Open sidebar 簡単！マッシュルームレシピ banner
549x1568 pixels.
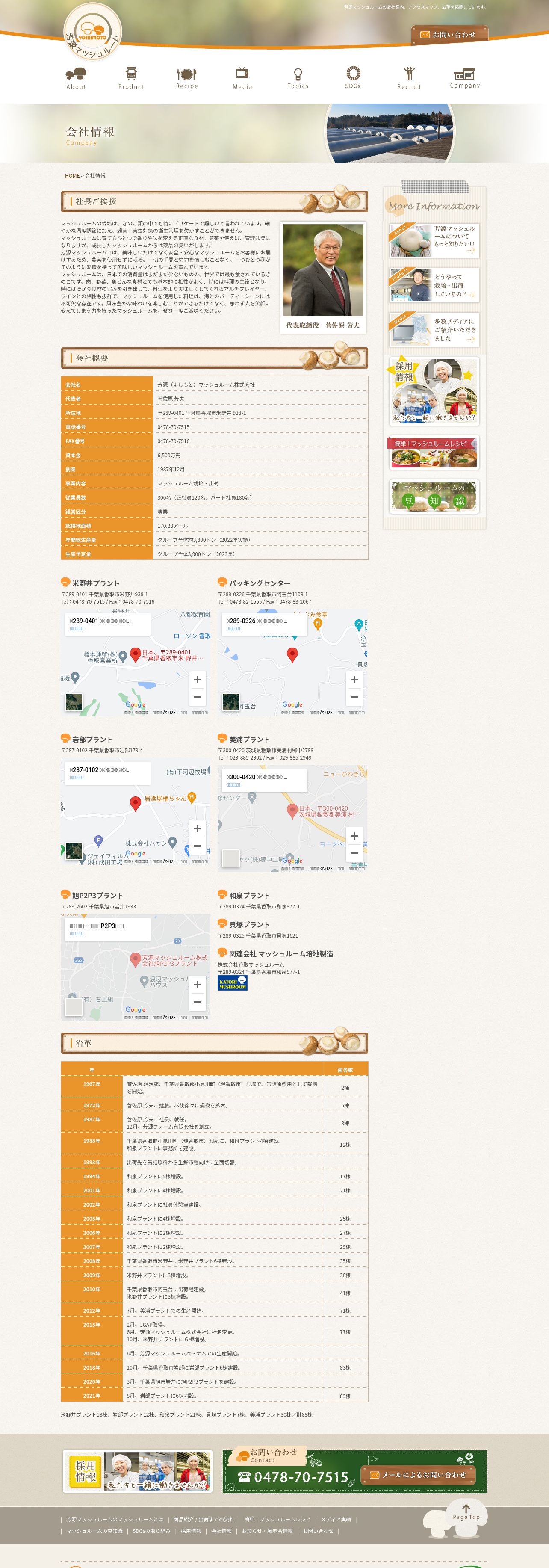tap(434, 452)
